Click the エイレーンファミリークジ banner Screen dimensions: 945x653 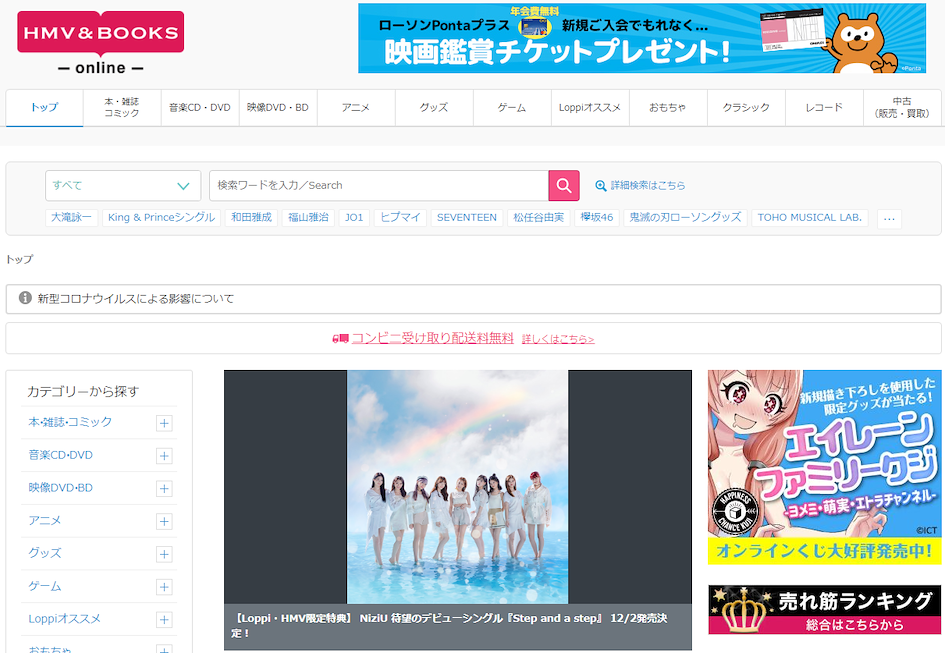point(824,467)
